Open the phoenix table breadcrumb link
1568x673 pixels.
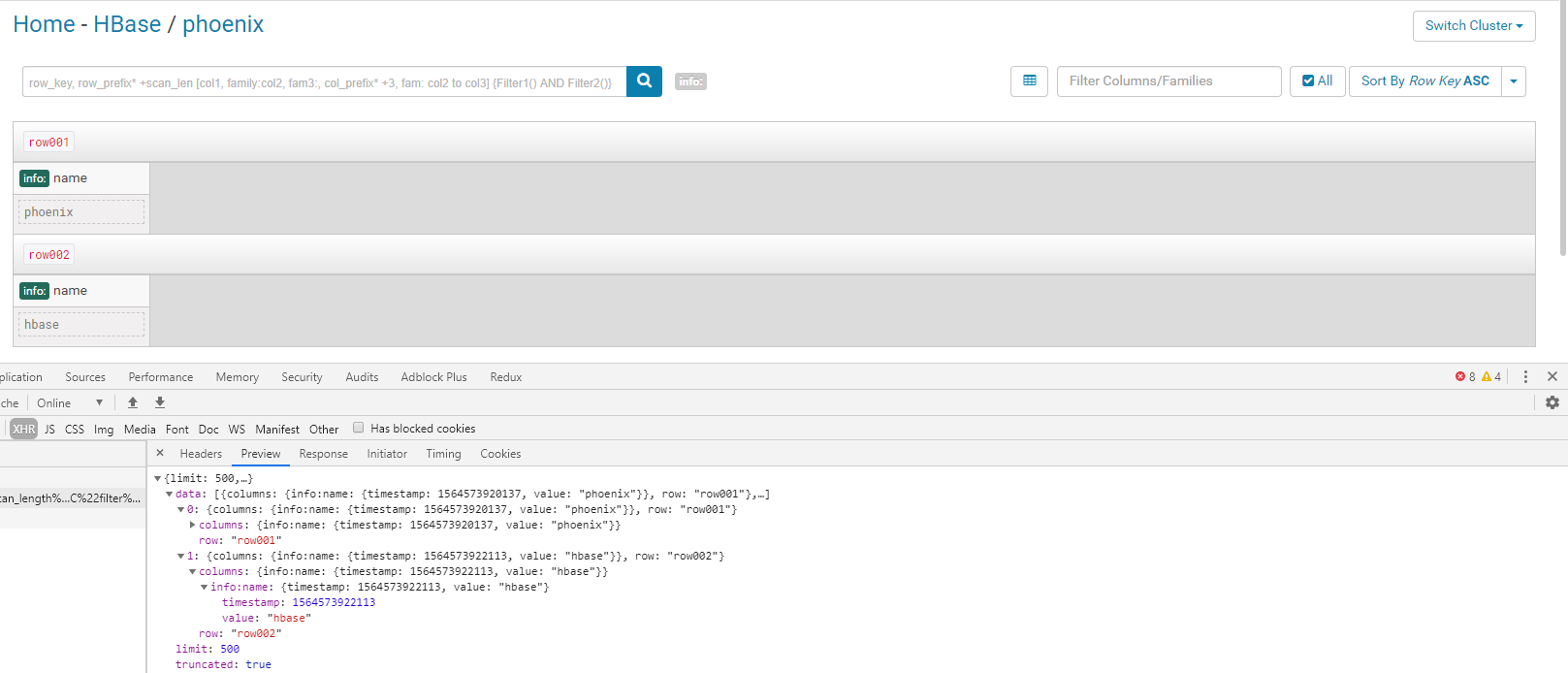(223, 24)
